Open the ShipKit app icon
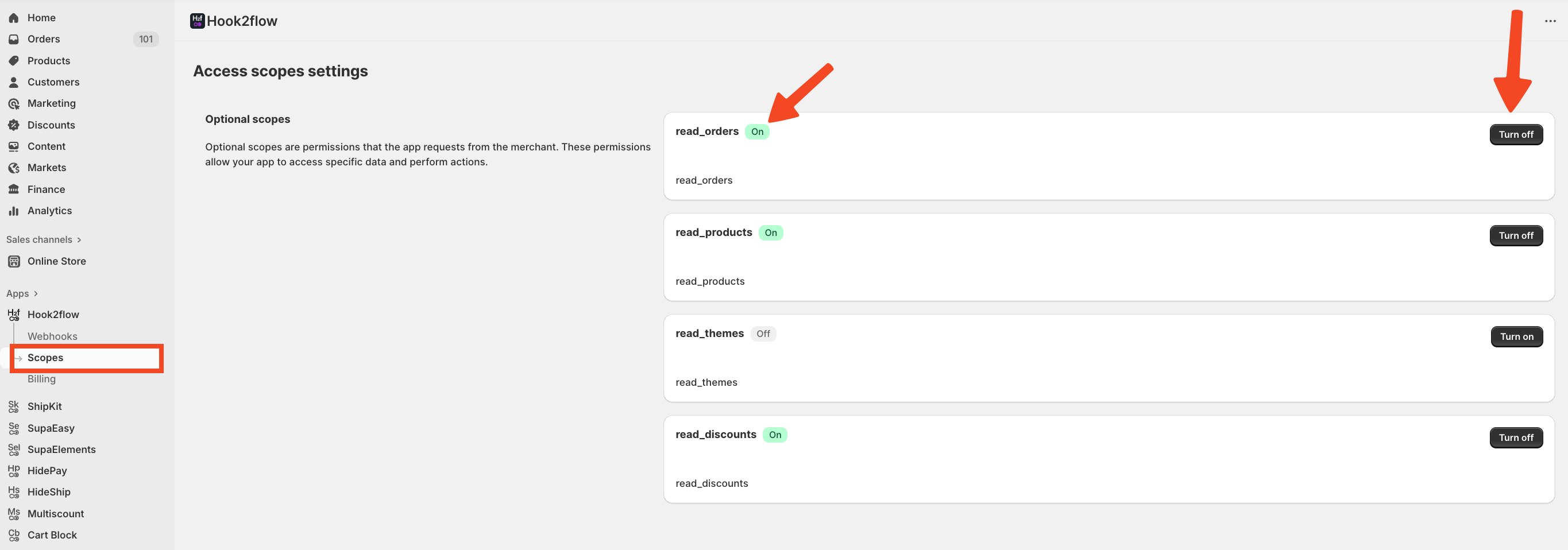 (13, 406)
